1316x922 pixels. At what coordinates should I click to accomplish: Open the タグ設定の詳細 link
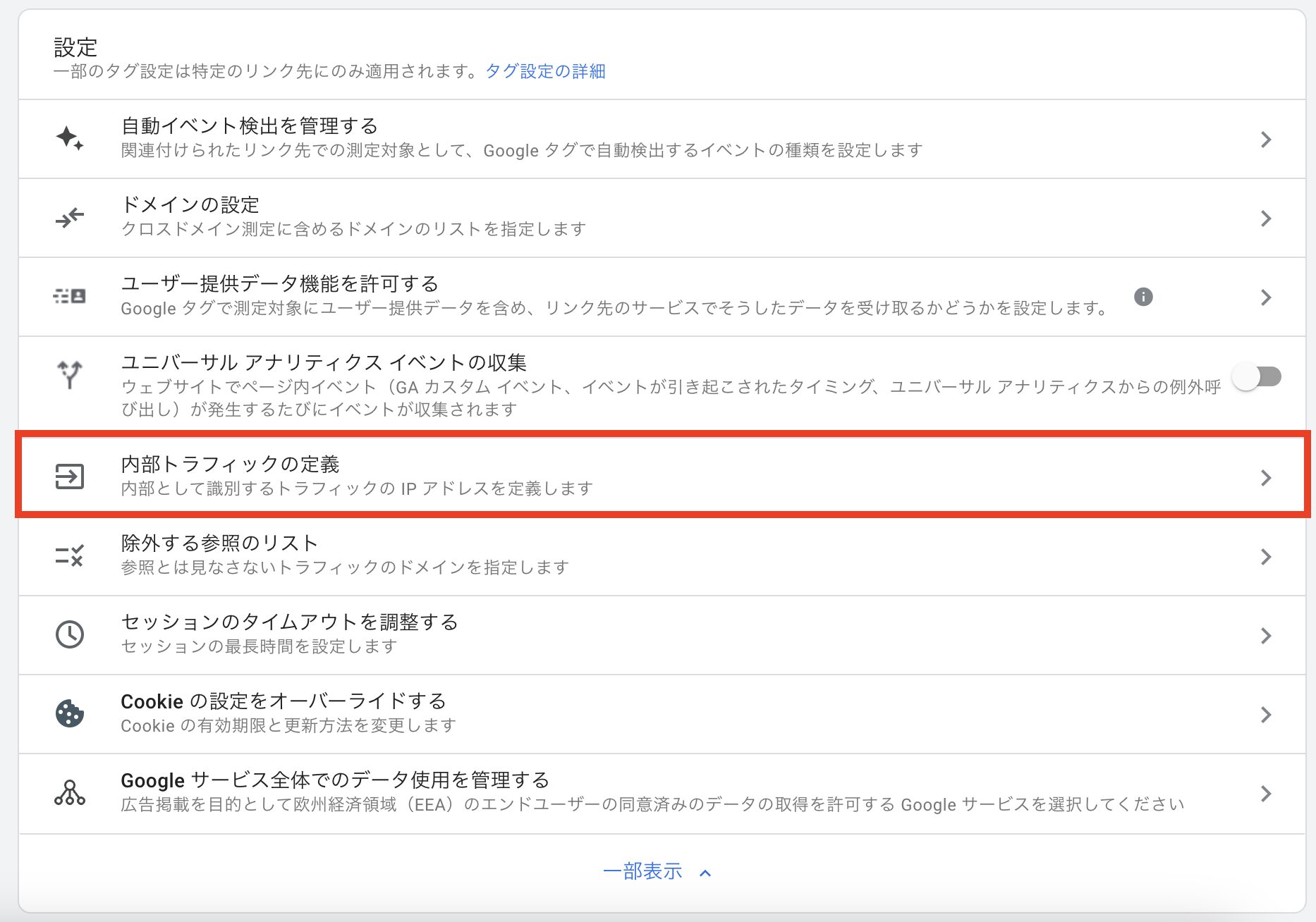tap(545, 71)
